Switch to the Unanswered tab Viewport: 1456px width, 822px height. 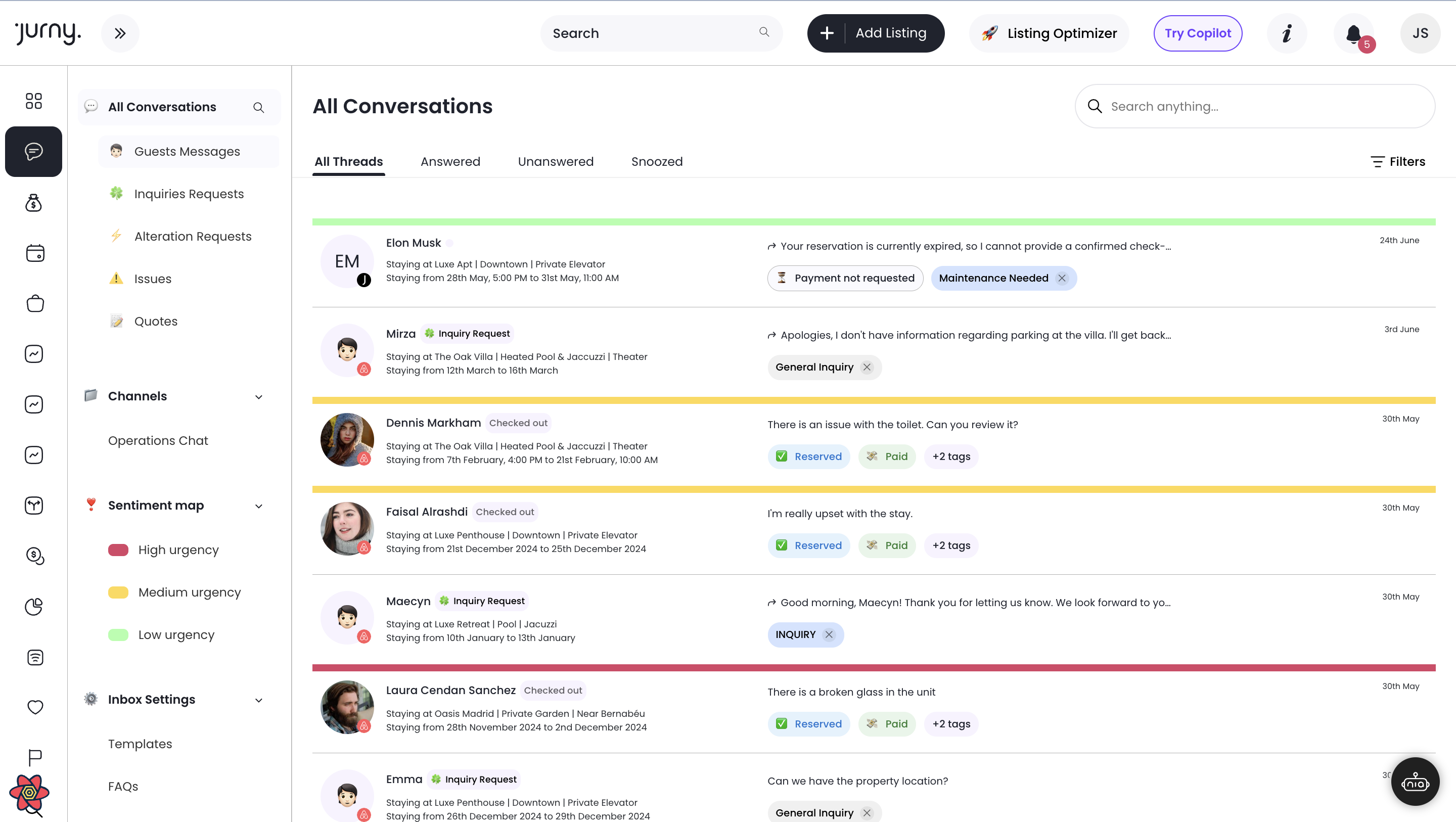click(556, 162)
